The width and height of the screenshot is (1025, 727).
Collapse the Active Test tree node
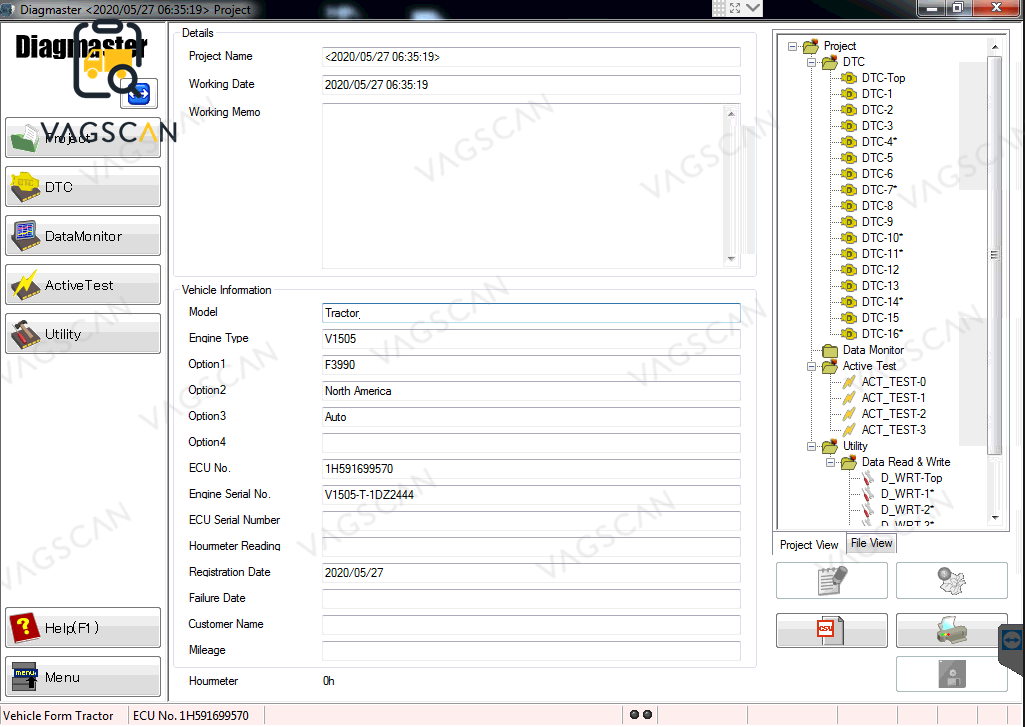(x=810, y=365)
